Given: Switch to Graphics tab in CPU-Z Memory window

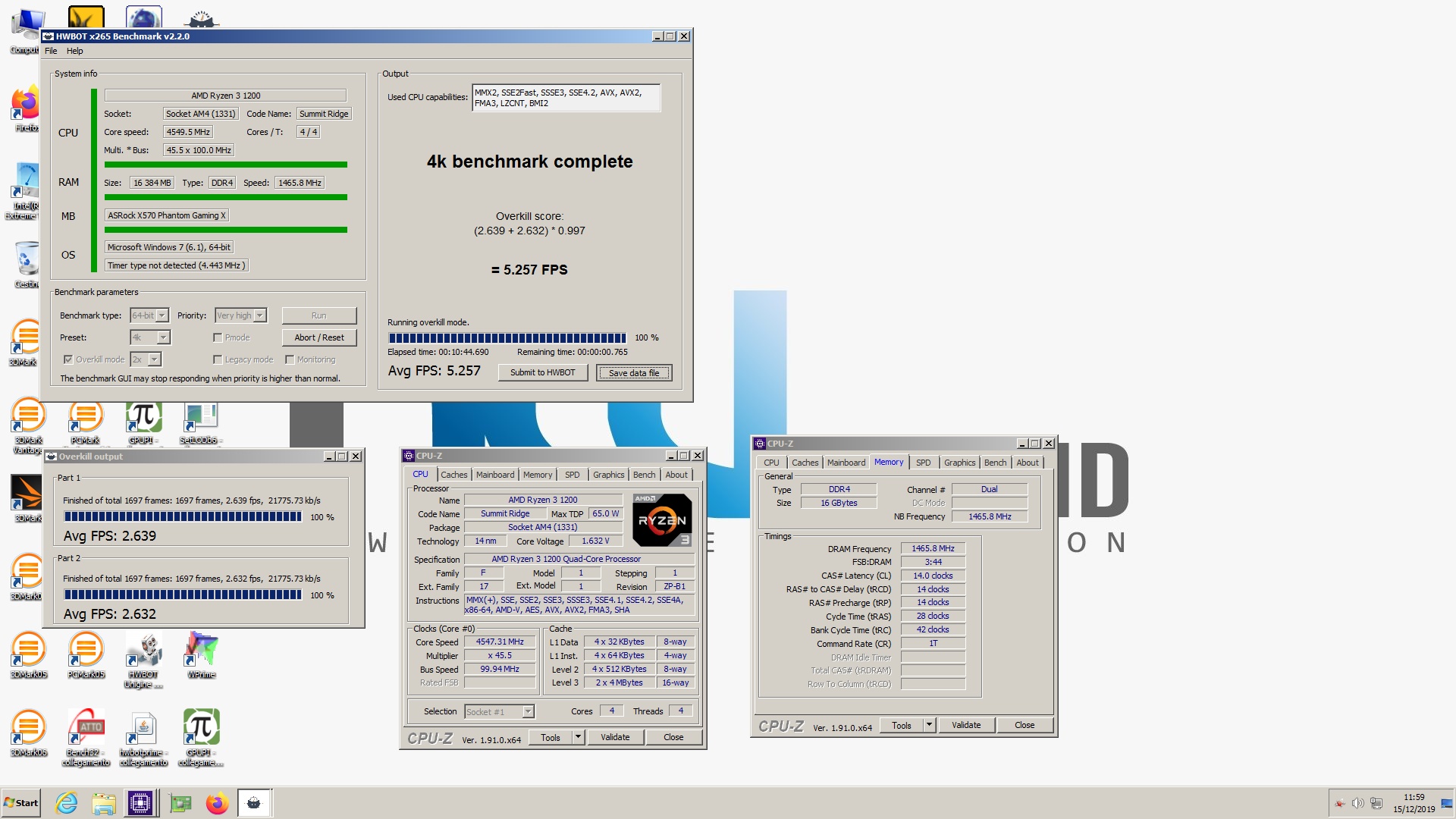Looking at the screenshot, I should pyautogui.click(x=960, y=463).
